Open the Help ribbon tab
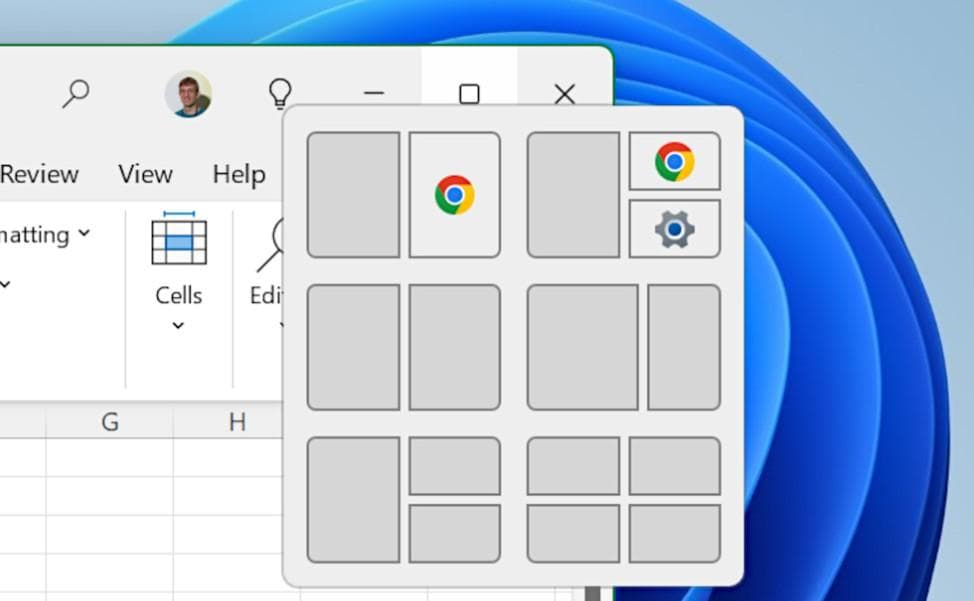 [x=239, y=174]
